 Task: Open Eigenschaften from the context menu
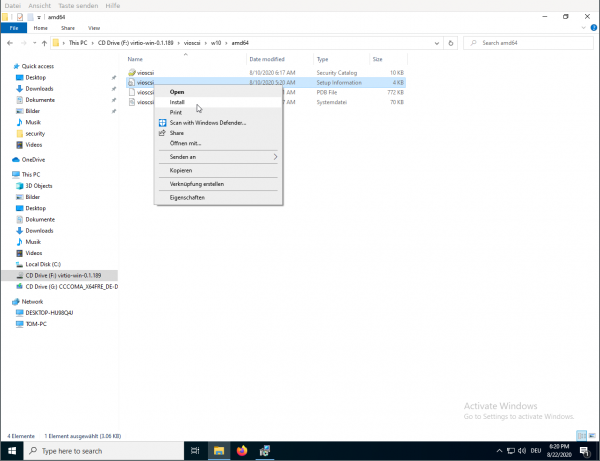[187, 197]
